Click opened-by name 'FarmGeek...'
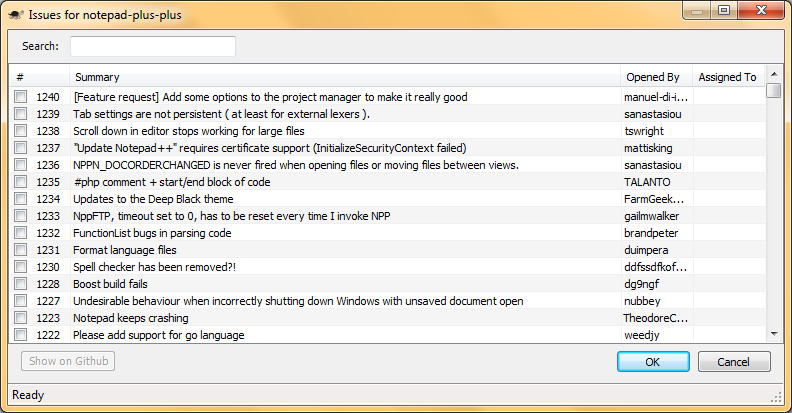 [x=654, y=199]
